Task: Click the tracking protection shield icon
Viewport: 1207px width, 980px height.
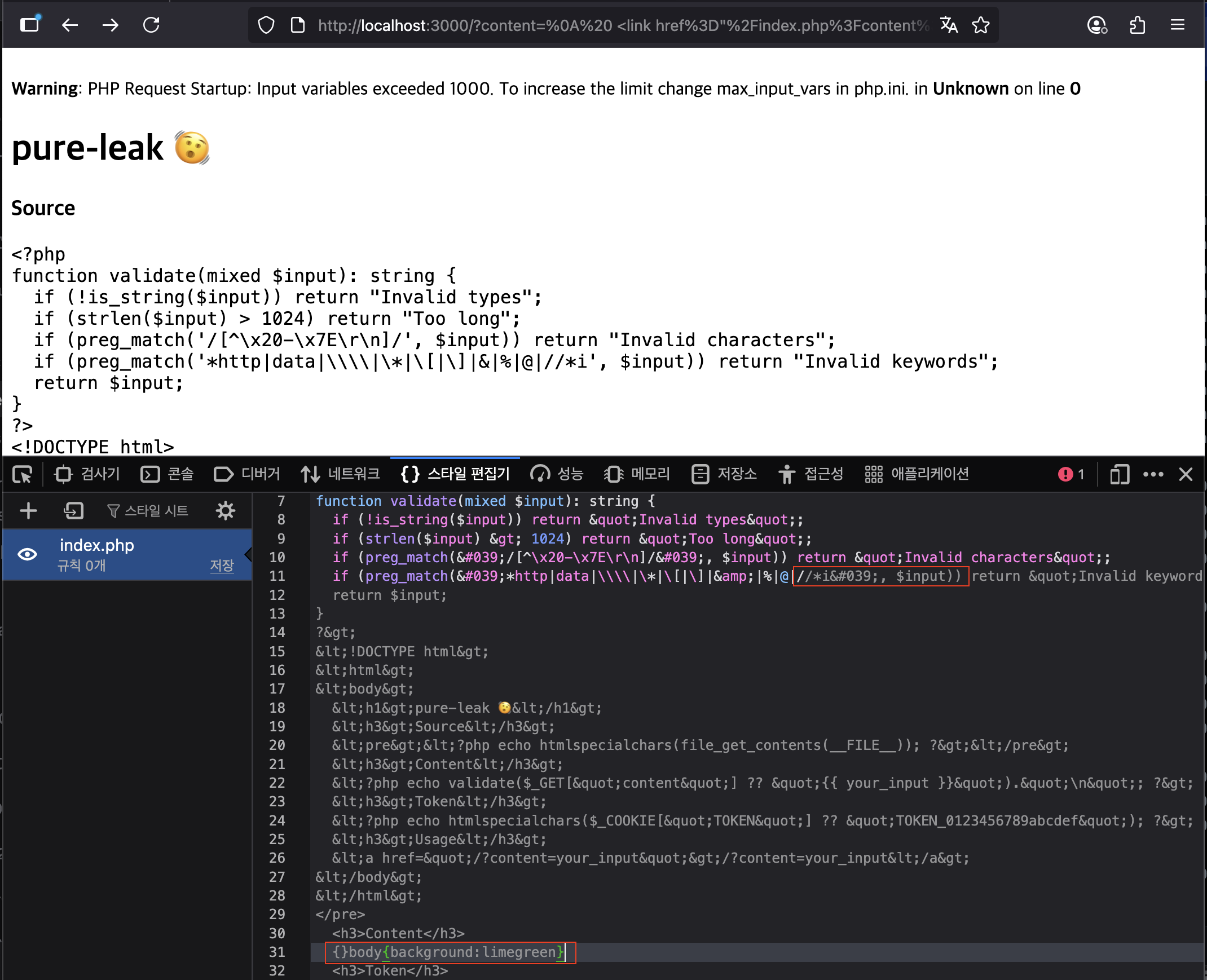Action: [x=266, y=25]
